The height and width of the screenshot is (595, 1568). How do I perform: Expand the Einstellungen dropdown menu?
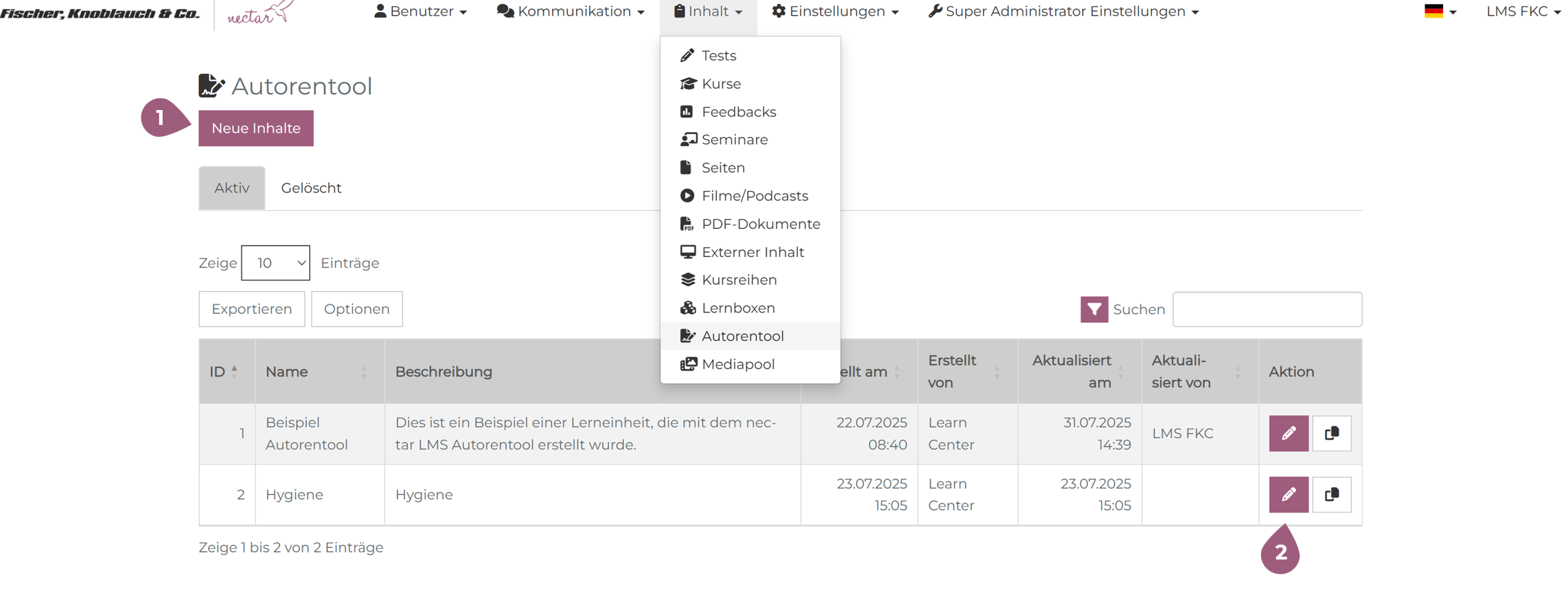[836, 12]
